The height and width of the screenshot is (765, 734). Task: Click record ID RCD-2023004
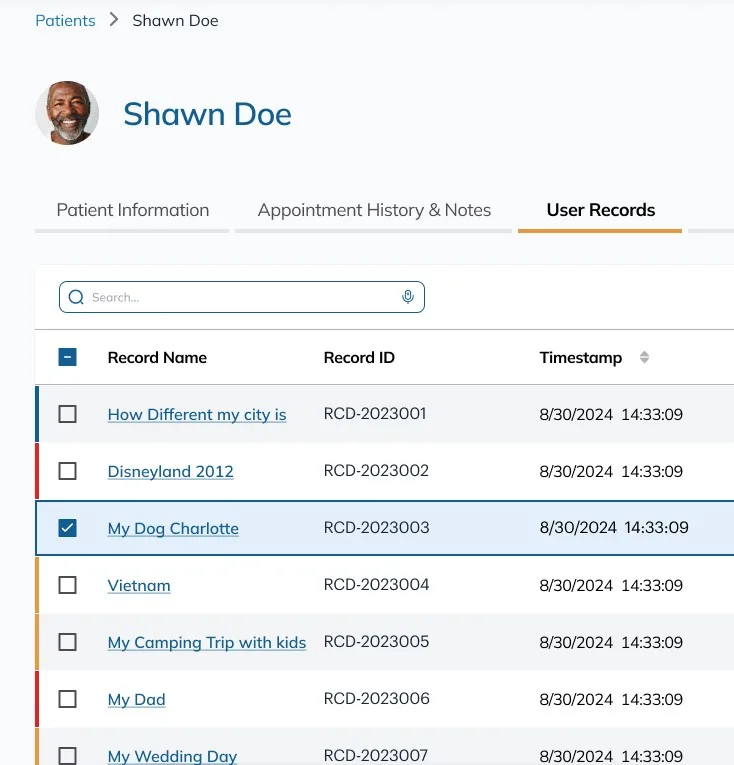pyautogui.click(x=376, y=584)
